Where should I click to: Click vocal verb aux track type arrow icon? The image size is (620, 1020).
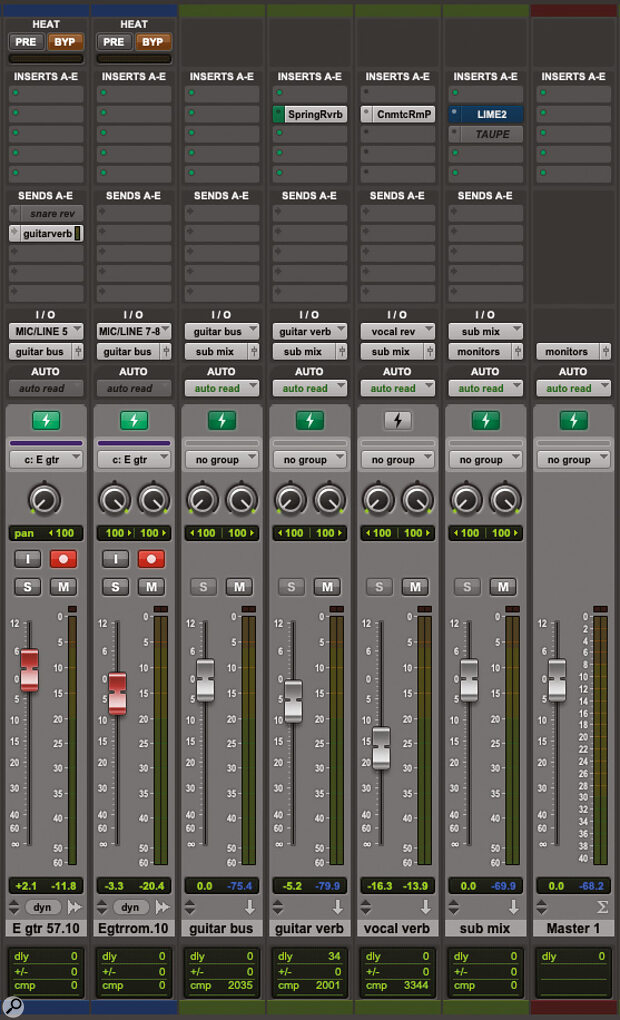(425, 907)
